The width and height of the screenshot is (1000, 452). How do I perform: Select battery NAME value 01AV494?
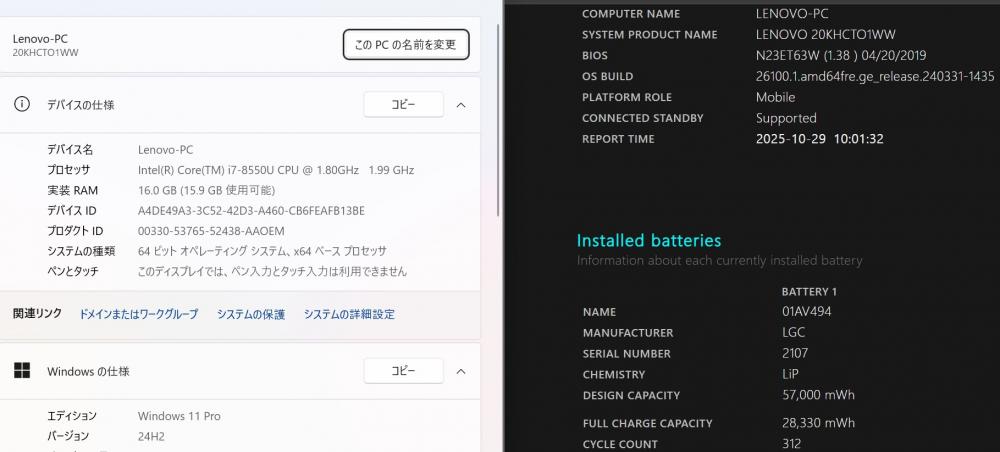click(x=807, y=312)
